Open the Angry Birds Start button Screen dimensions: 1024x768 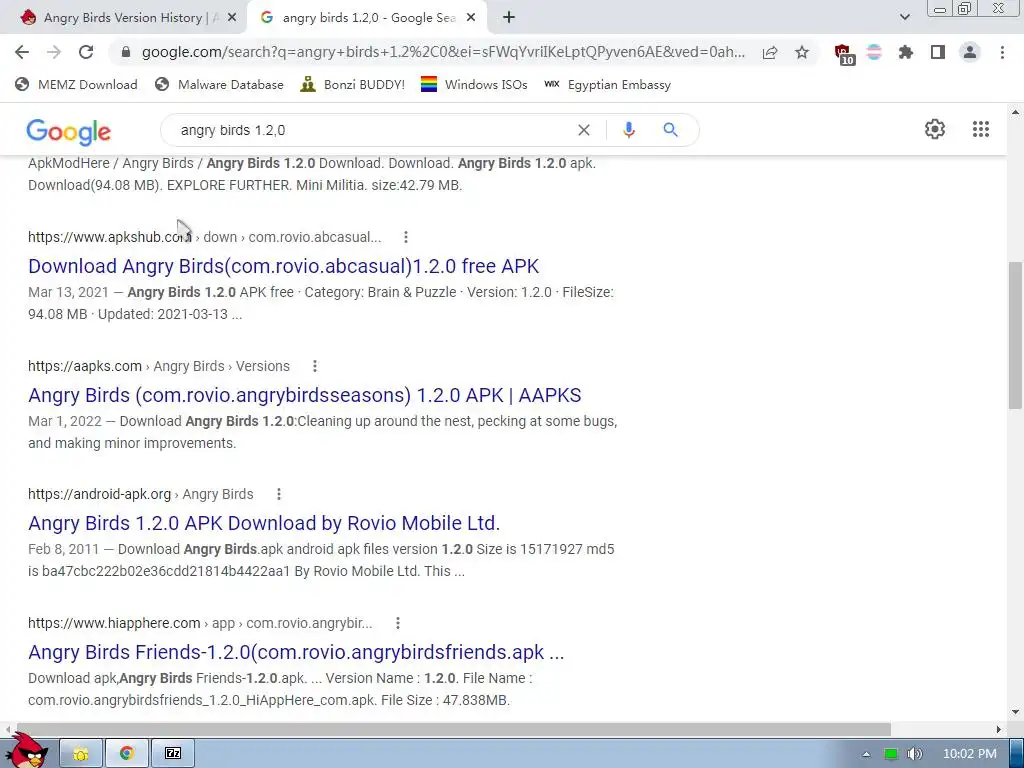tap(27, 750)
